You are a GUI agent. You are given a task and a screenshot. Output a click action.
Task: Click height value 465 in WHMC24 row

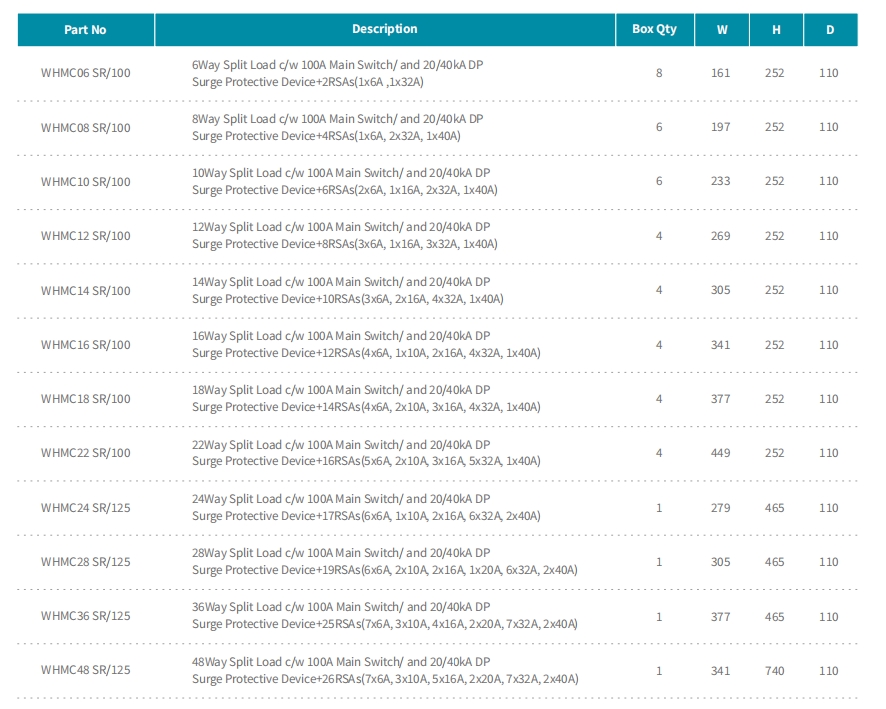pyautogui.click(x=775, y=508)
